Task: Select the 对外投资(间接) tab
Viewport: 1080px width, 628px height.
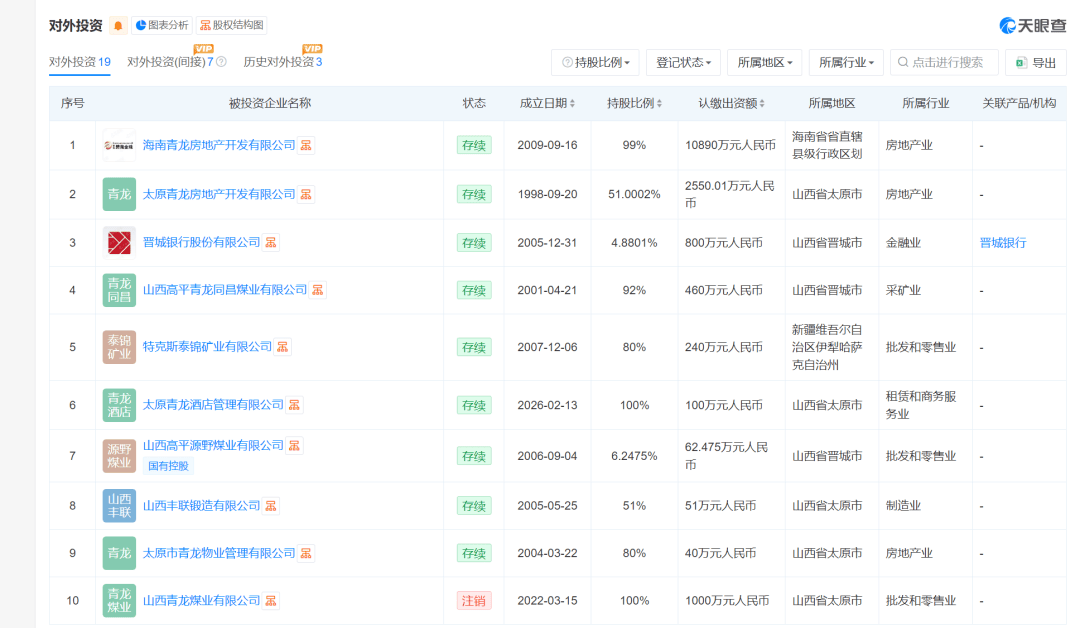Action: pyautogui.click(x=165, y=62)
